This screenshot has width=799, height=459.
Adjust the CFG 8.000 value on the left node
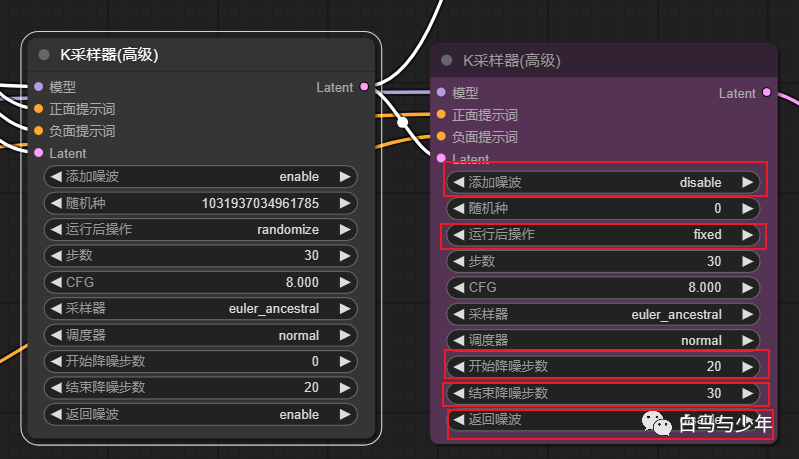click(x=200, y=282)
